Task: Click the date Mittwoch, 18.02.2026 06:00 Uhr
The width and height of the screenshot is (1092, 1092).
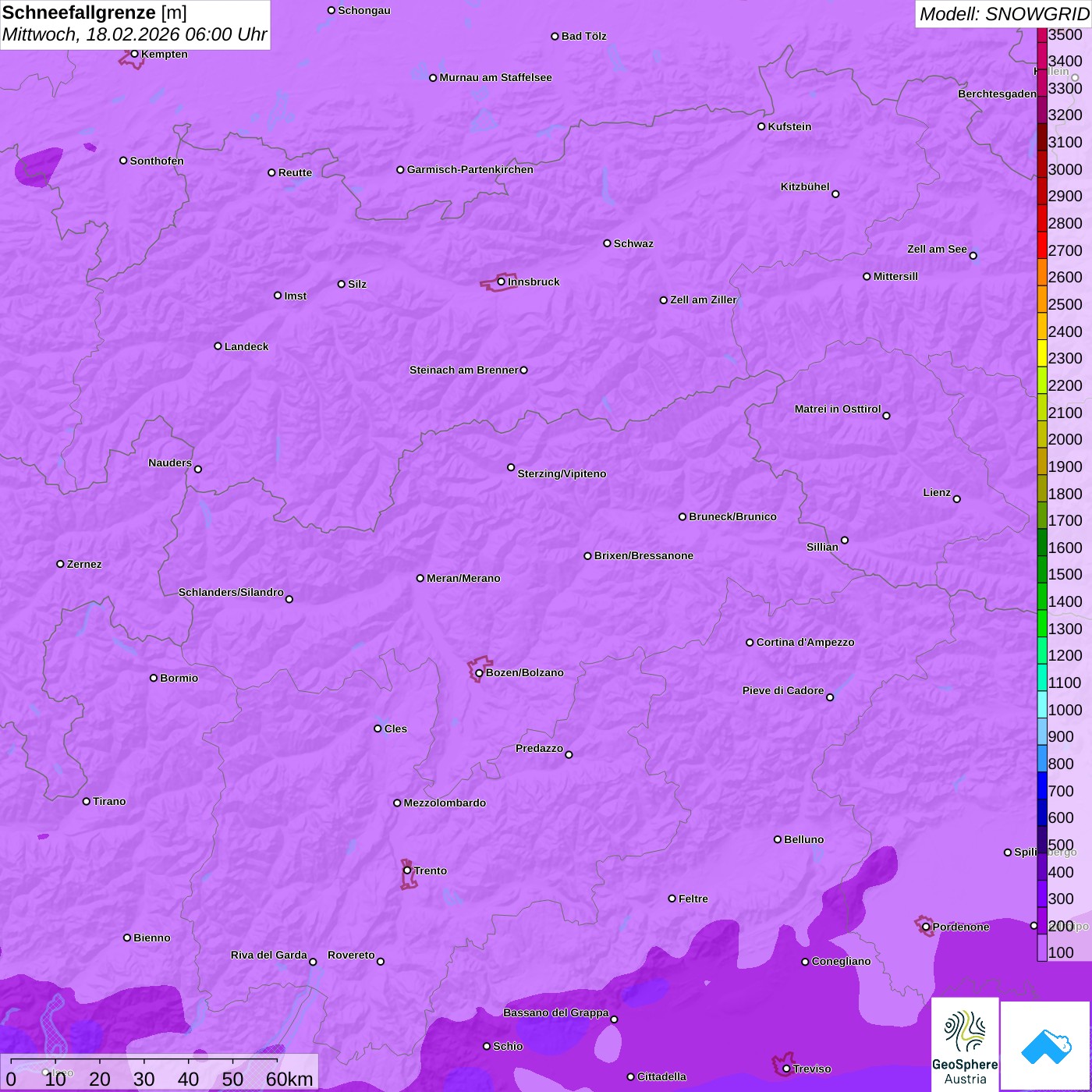Action: (x=134, y=35)
